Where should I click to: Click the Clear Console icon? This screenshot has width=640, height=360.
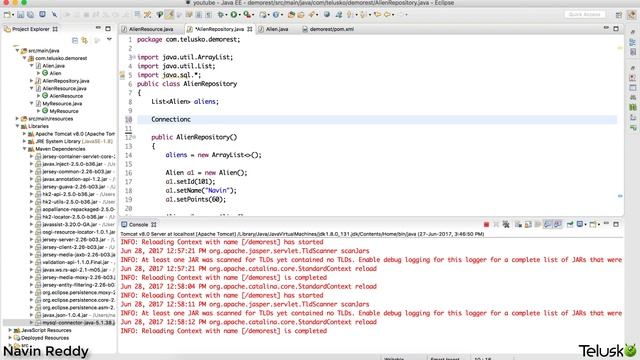(x=518, y=224)
